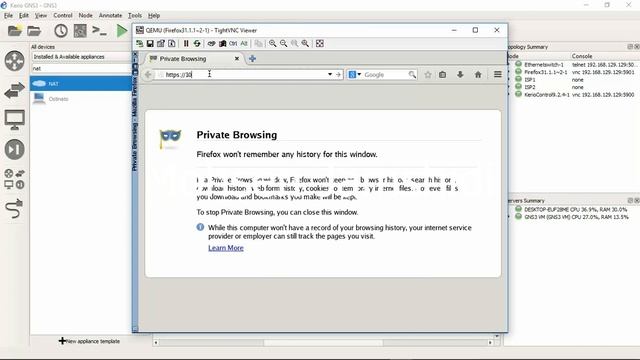Screen dimensions: 640x360
Task: Browse end devices monitor icon in sidebar
Action: point(15,120)
